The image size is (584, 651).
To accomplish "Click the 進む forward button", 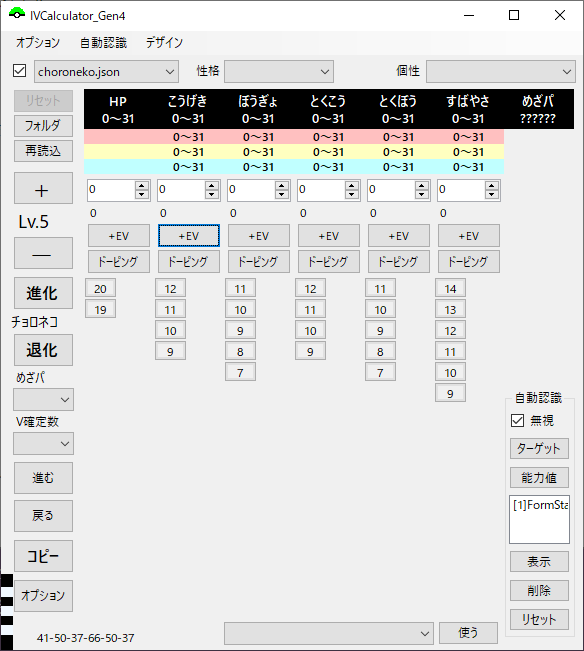I will pos(43,478).
